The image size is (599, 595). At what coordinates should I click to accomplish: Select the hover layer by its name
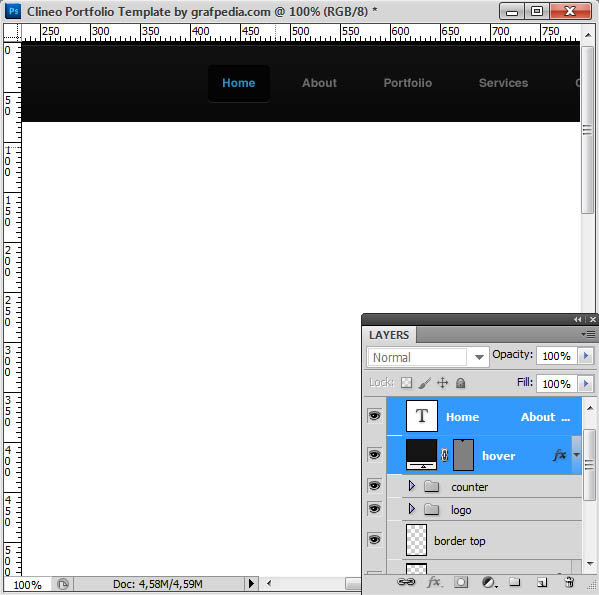(x=499, y=456)
